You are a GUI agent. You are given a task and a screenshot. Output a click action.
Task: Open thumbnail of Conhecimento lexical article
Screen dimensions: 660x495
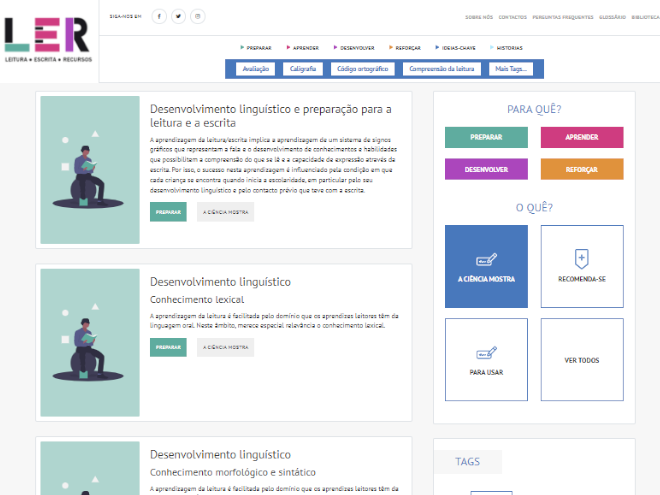(x=90, y=343)
